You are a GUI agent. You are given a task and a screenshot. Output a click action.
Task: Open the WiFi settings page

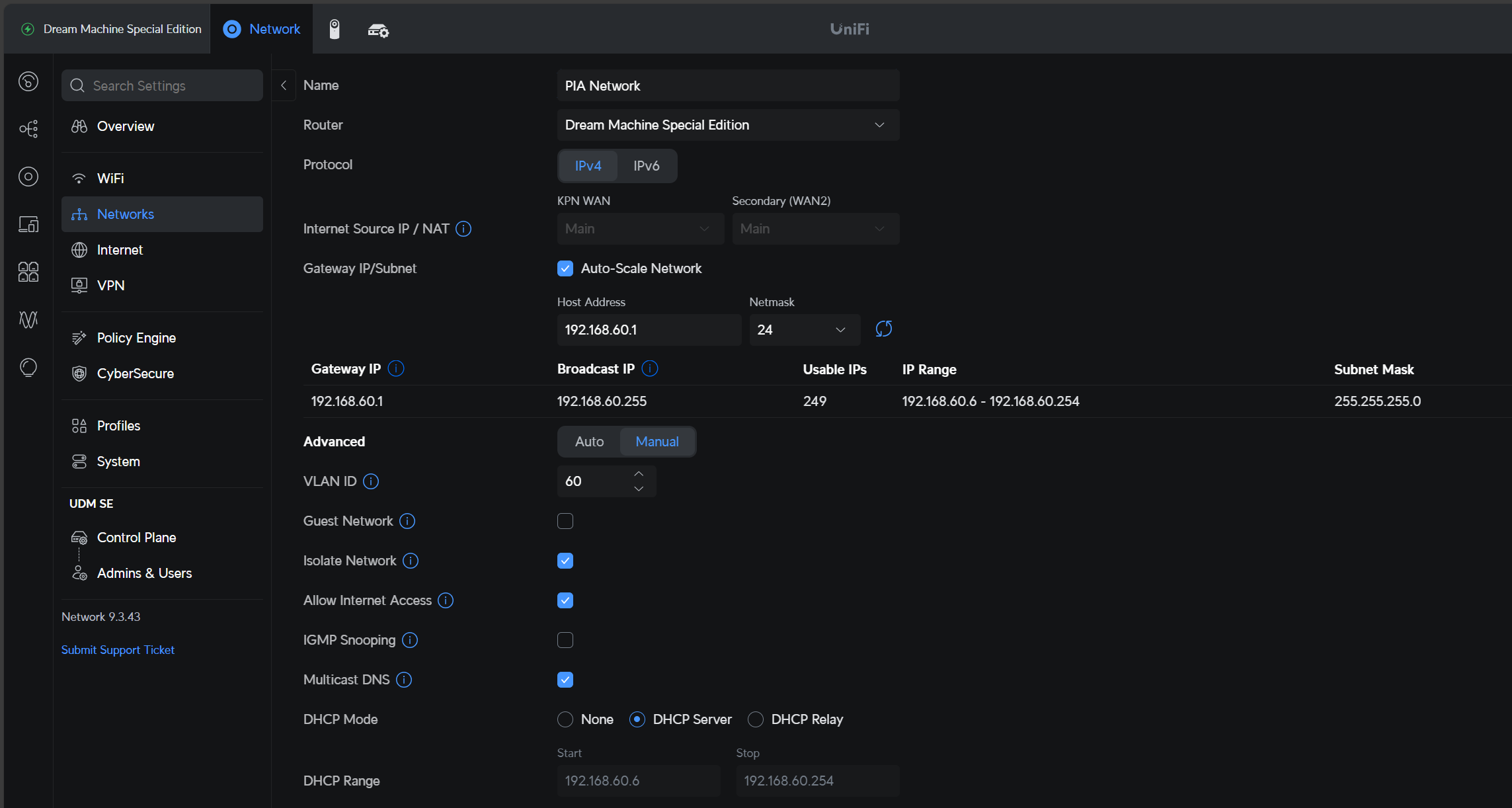[x=162, y=179]
